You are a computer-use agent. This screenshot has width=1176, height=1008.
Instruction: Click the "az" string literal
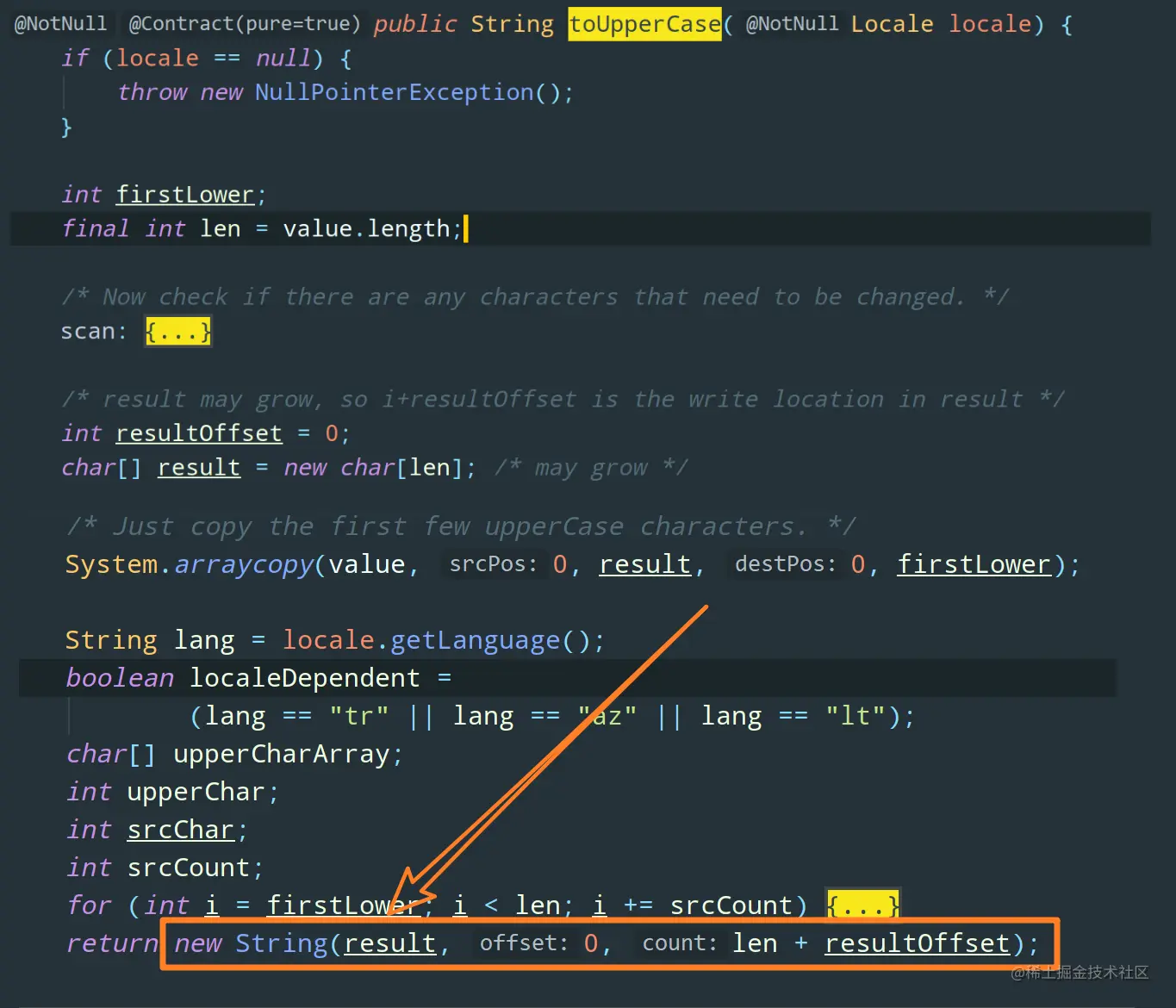pos(607,716)
